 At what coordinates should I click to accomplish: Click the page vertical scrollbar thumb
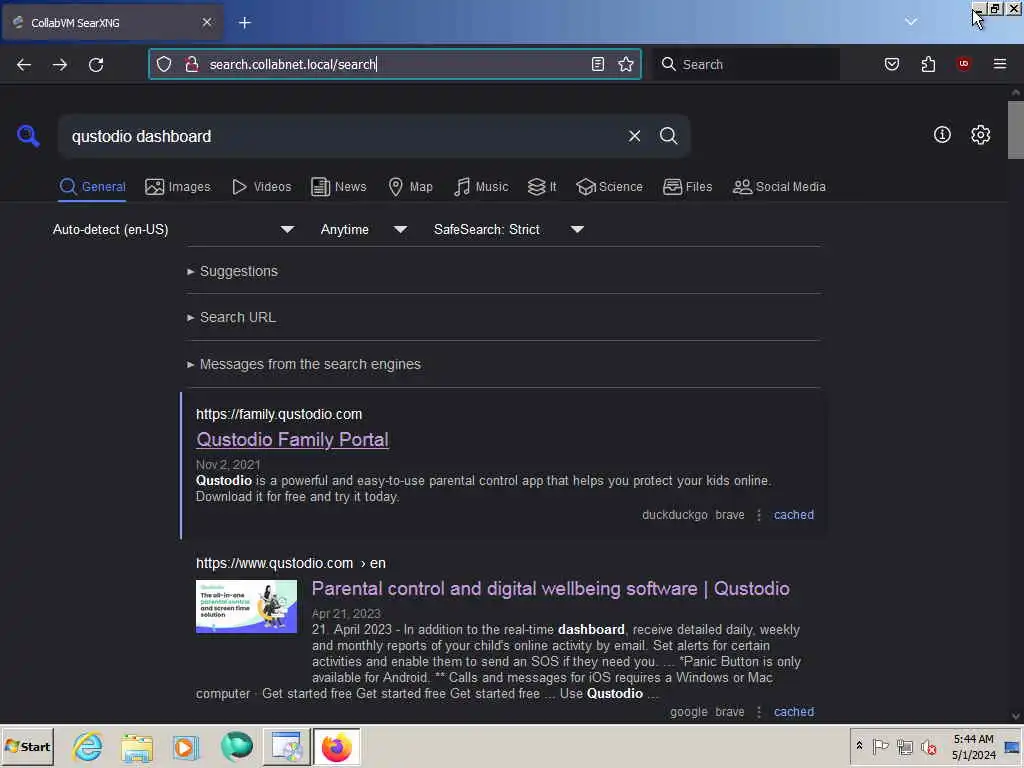pos(1016,129)
